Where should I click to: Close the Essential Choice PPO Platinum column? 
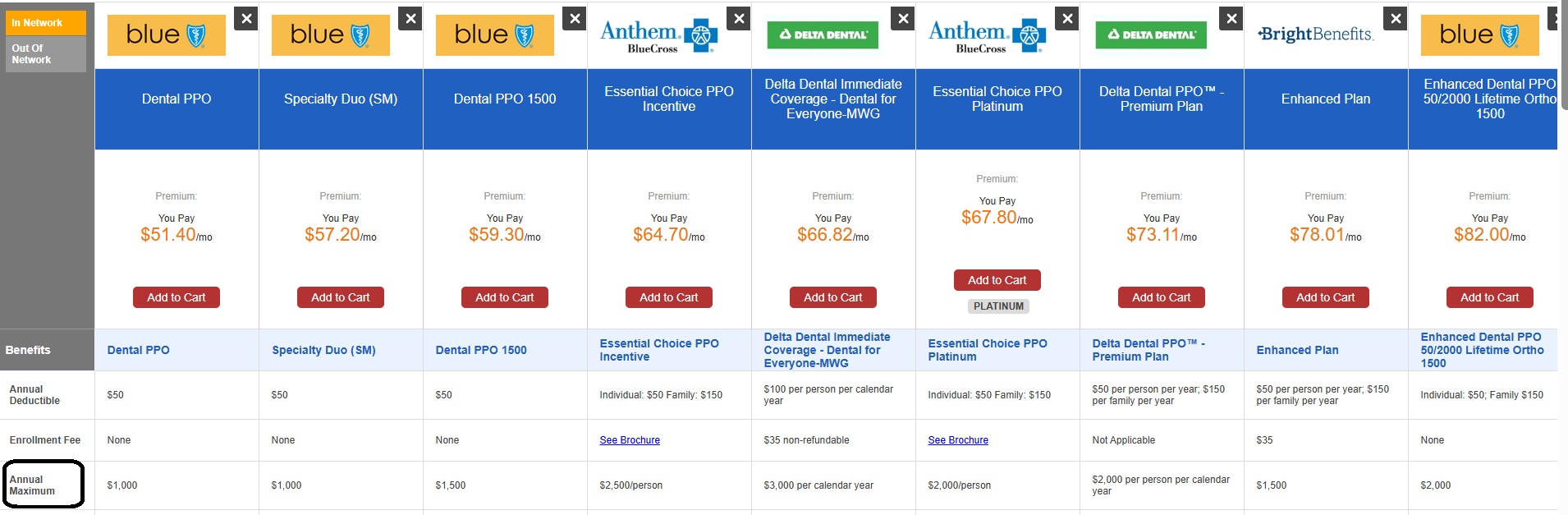coord(1067,18)
